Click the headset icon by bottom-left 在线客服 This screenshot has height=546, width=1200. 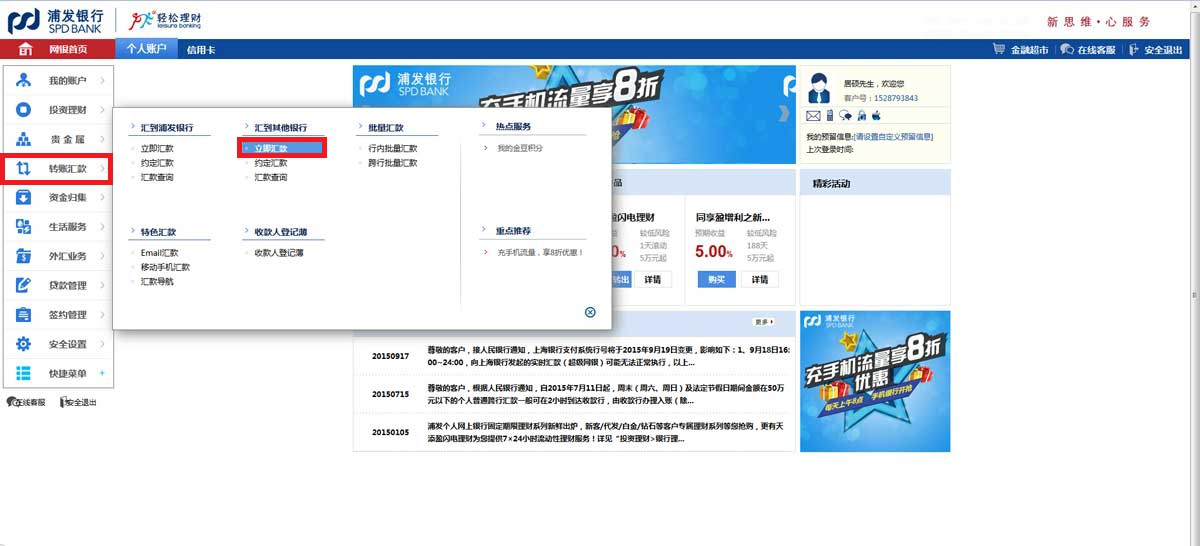(13, 402)
